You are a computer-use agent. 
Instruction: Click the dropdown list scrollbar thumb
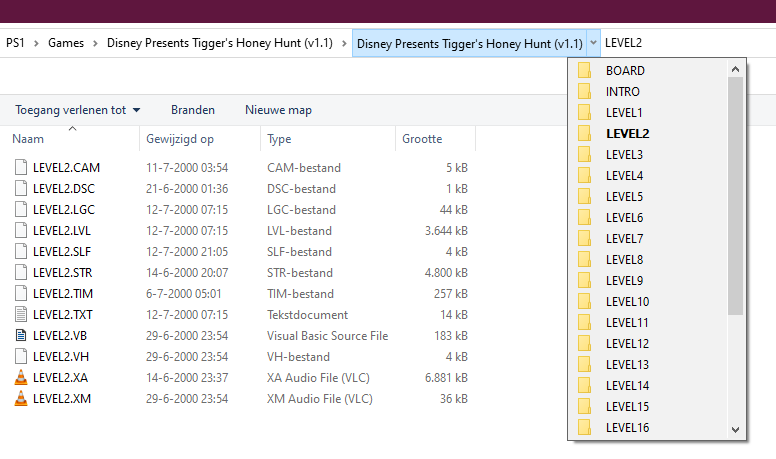[x=735, y=196]
